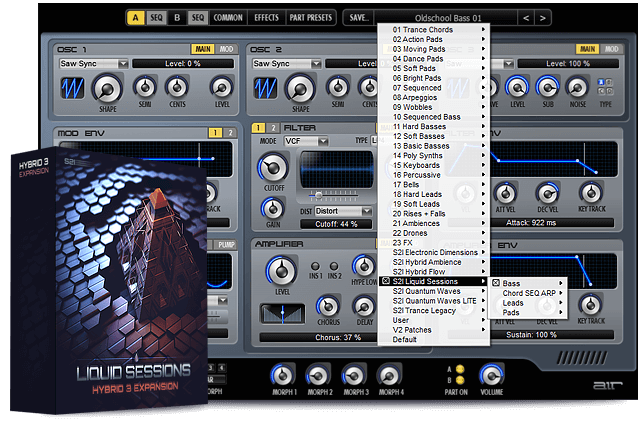
Task: Click the OSC 3 SUB knob
Action: [x=547, y=87]
